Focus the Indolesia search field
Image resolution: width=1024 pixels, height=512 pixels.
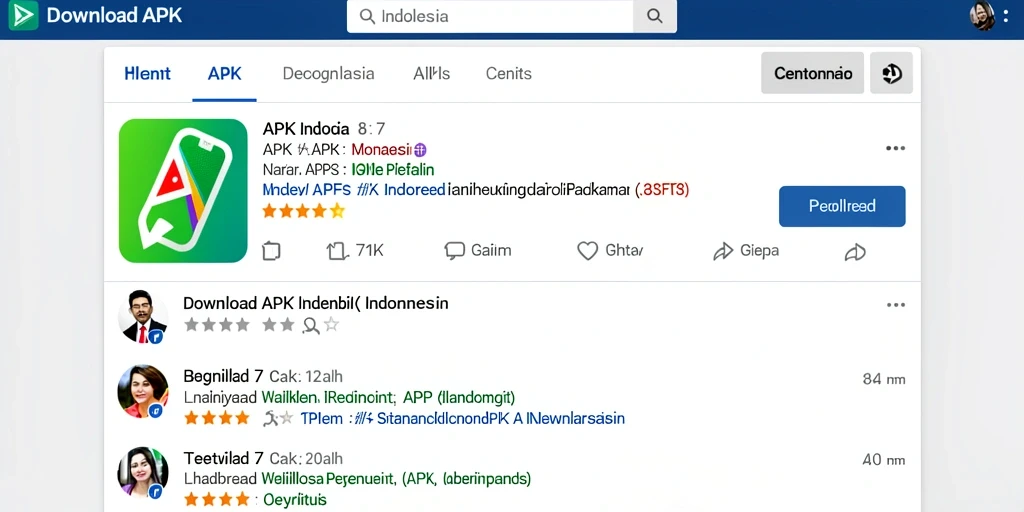click(x=490, y=16)
